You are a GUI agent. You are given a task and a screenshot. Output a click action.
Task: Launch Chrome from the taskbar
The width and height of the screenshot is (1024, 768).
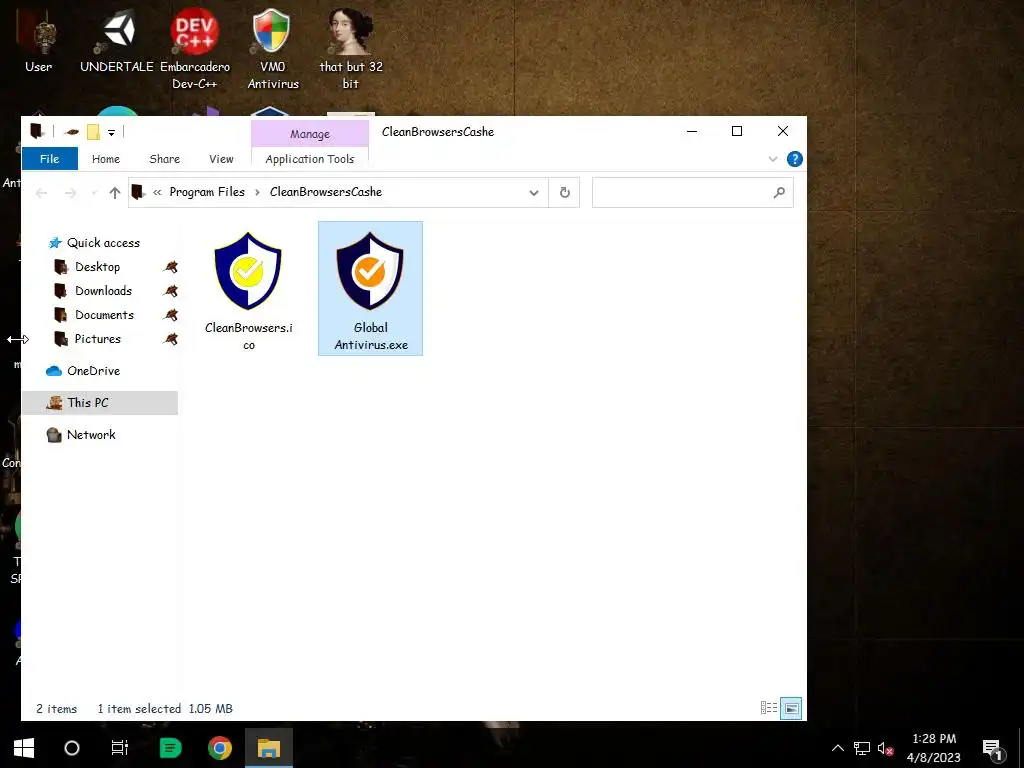tap(220, 748)
